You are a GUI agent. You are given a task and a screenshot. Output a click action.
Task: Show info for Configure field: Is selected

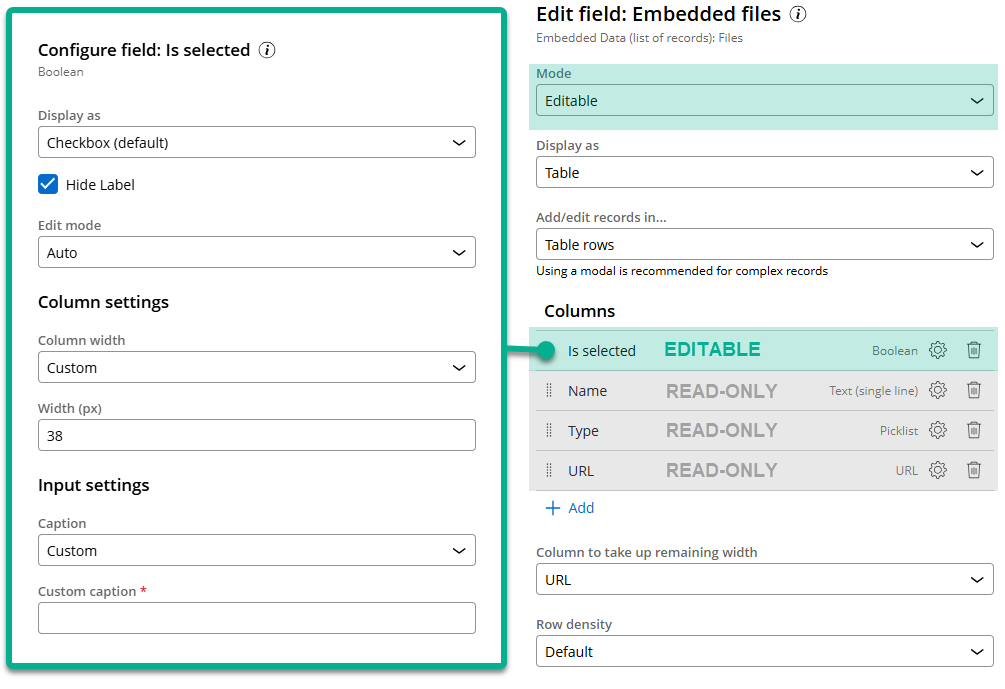(x=267, y=50)
